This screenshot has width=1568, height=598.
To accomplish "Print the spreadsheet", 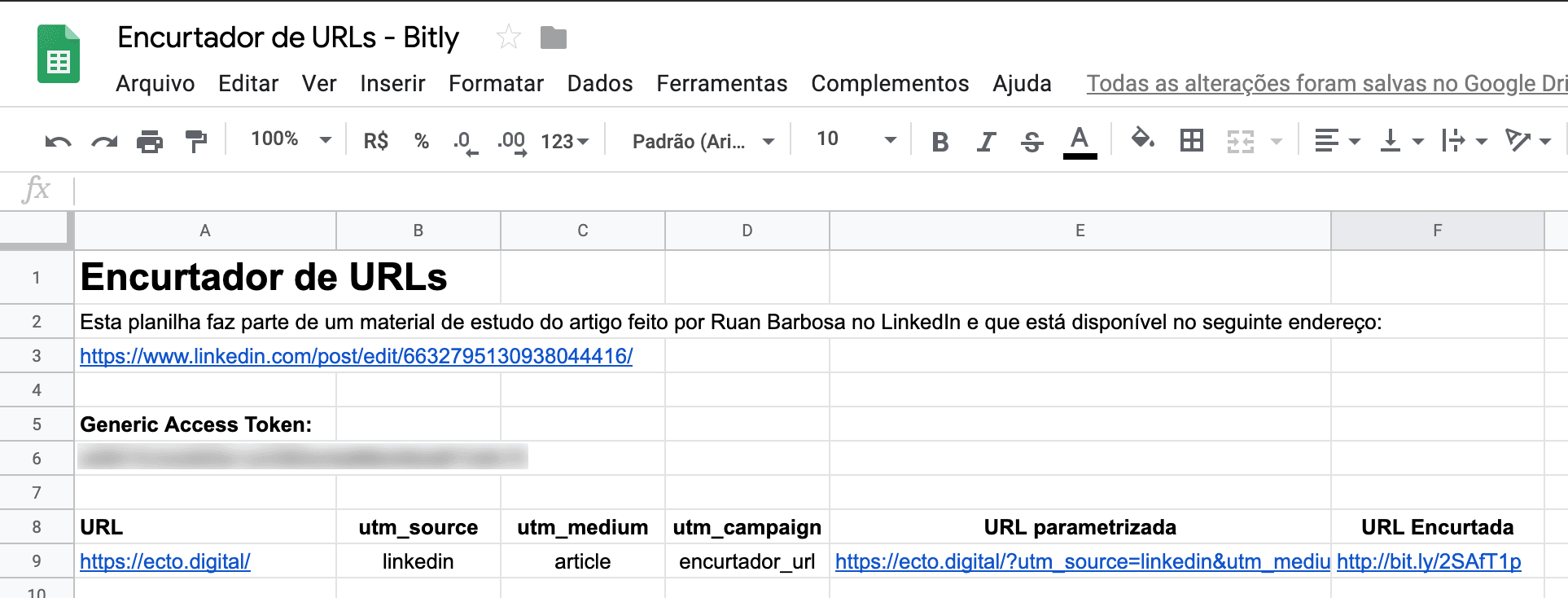I will pos(150,142).
